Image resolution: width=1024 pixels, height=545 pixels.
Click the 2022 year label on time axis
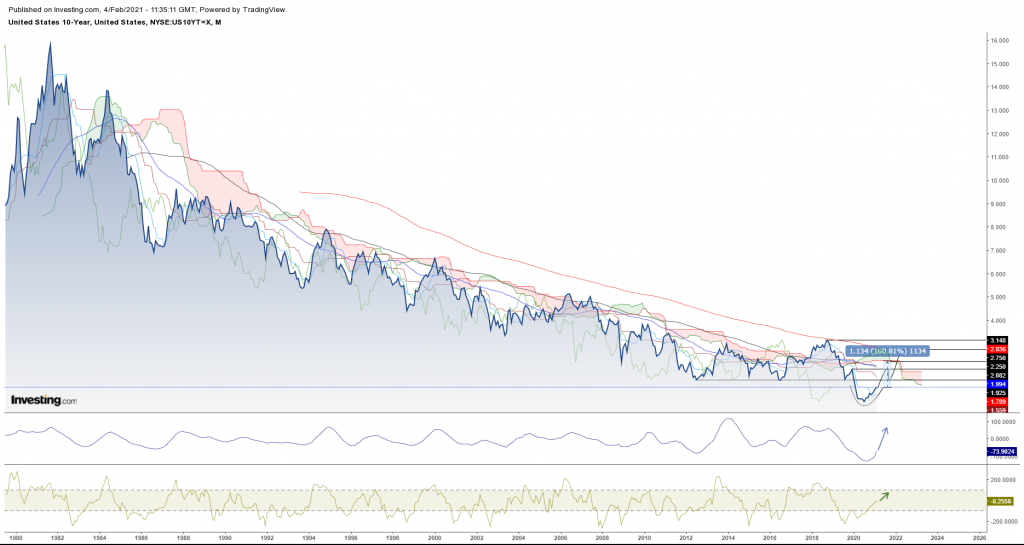tap(895, 539)
